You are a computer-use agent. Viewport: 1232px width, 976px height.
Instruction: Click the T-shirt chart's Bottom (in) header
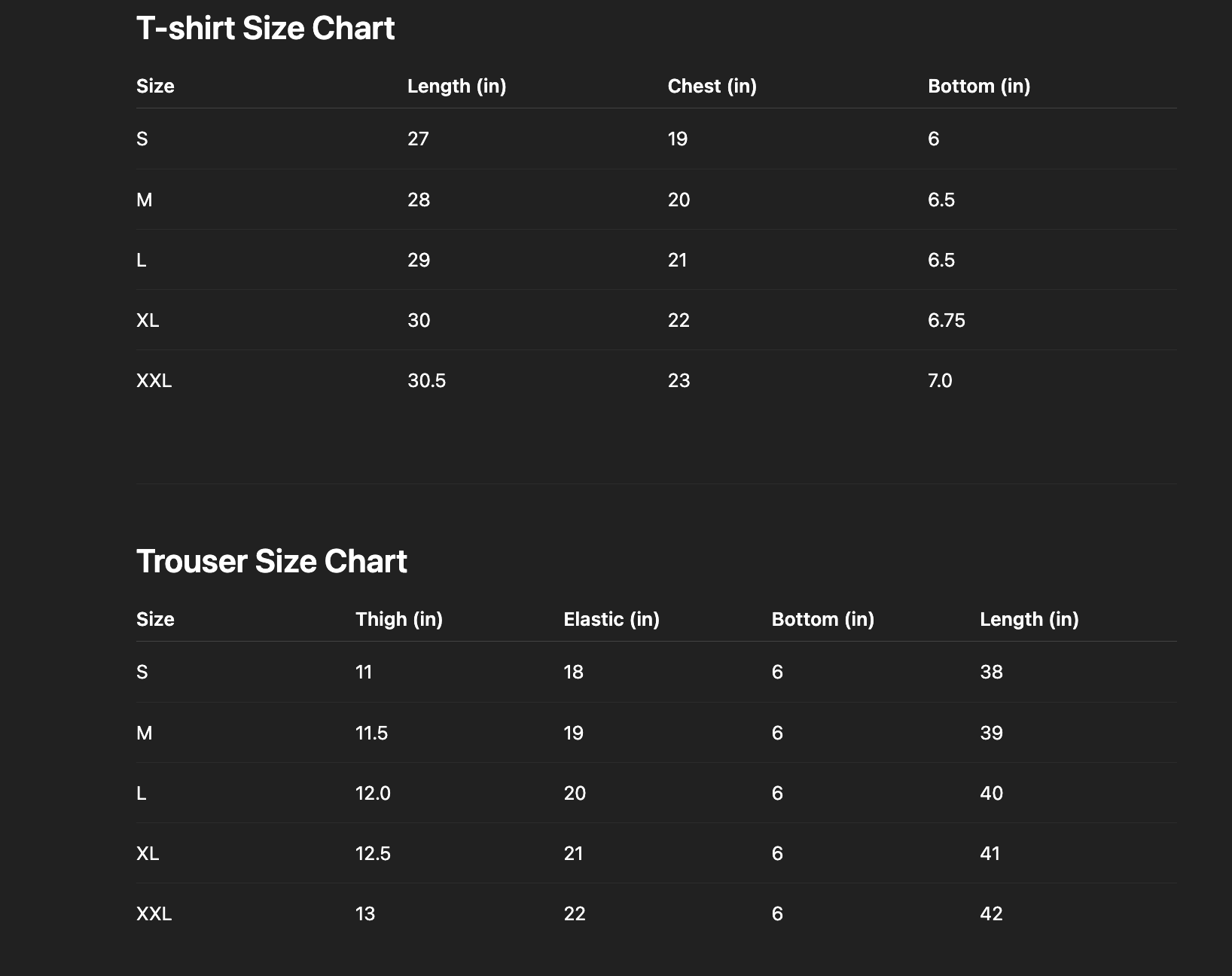[978, 87]
